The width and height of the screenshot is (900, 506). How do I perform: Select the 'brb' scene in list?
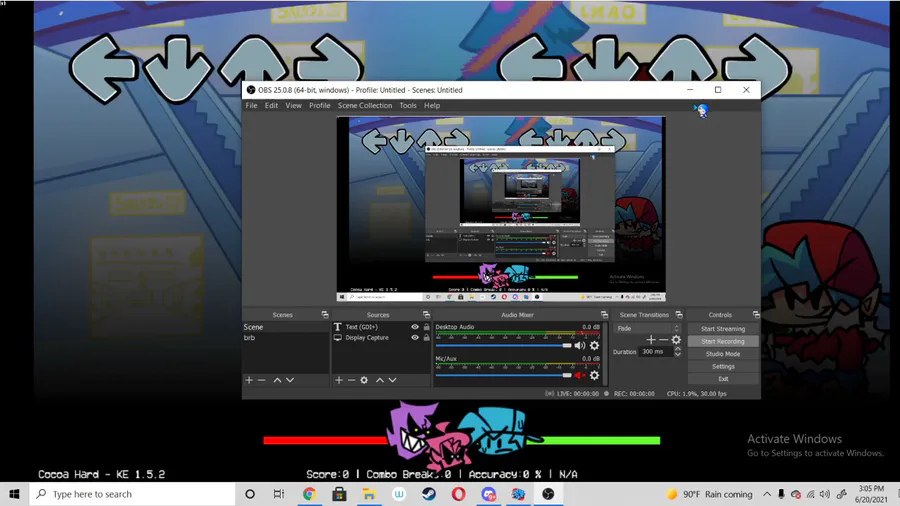pyautogui.click(x=286, y=338)
